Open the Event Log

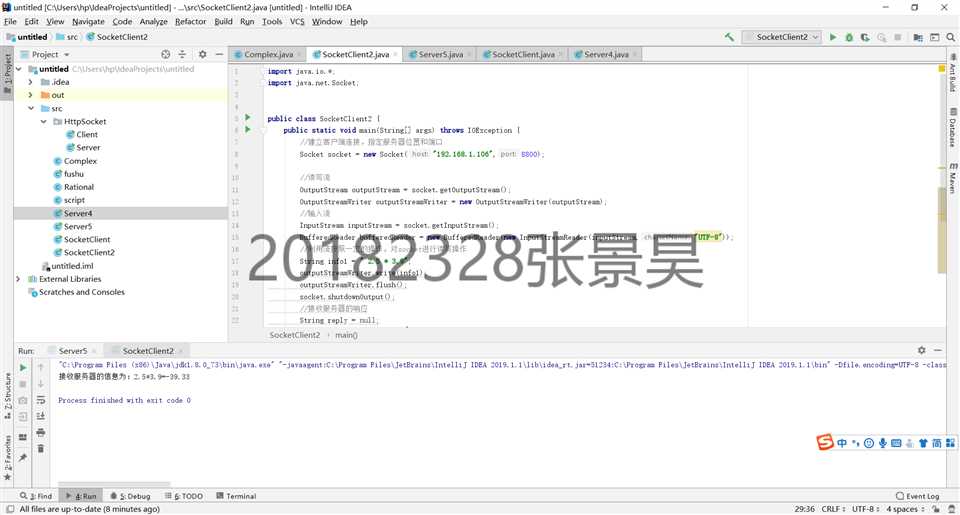click(x=917, y=496)
